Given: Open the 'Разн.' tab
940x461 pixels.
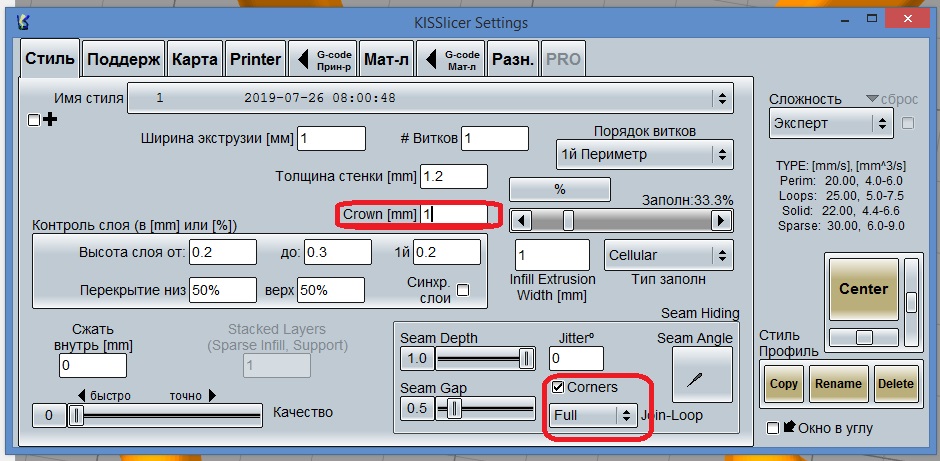Looking at the screenshot, I should [x=513, y=59].
